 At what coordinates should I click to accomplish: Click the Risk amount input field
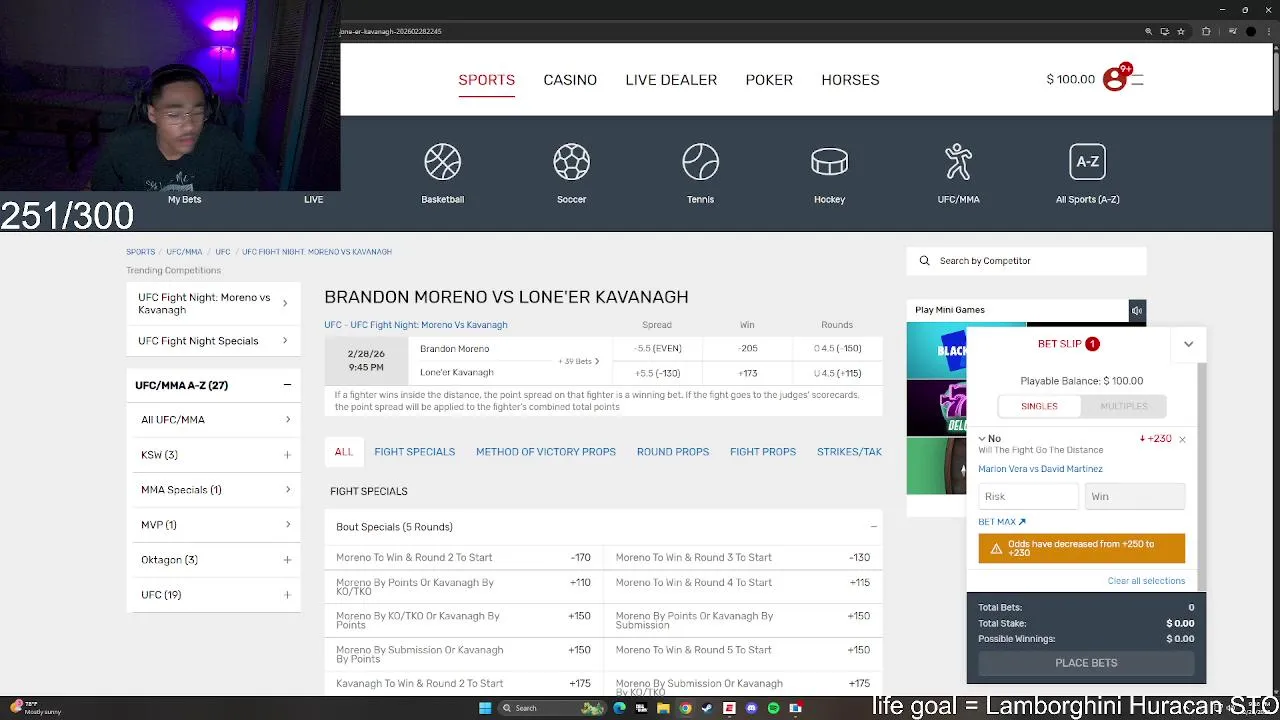click(1029, 497)
